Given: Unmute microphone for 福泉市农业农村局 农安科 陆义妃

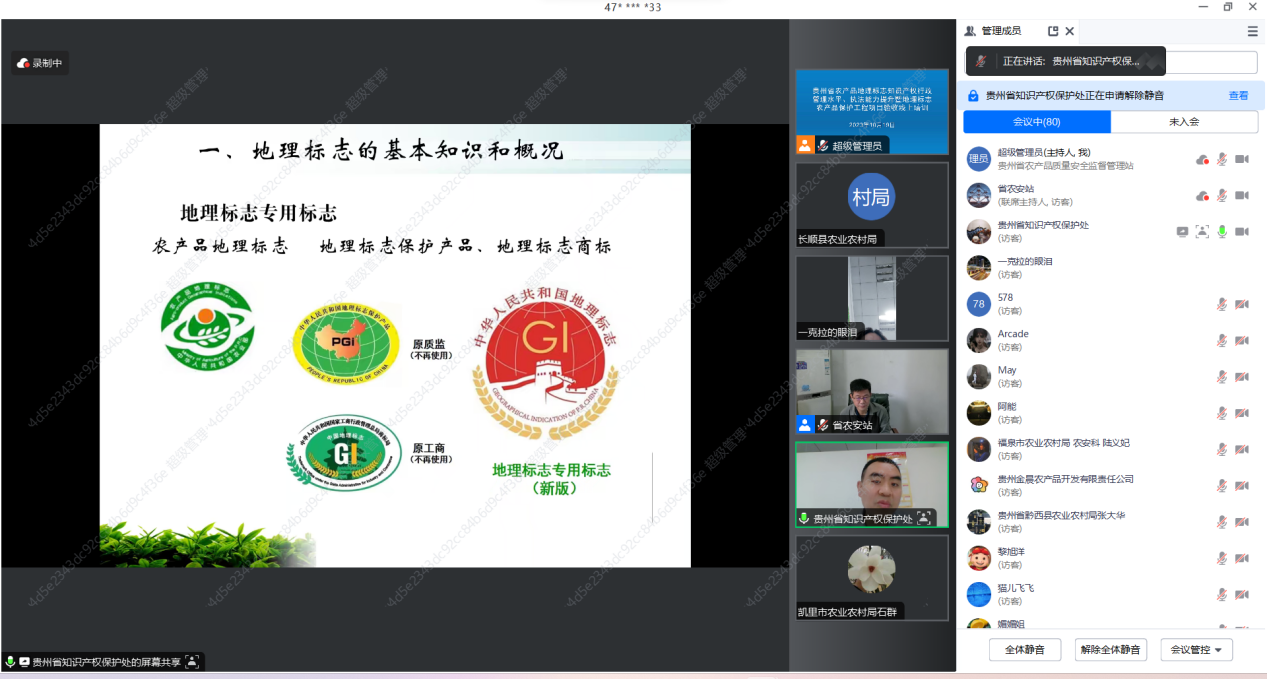Looking at the screenshot, I should click(1222, 449).
